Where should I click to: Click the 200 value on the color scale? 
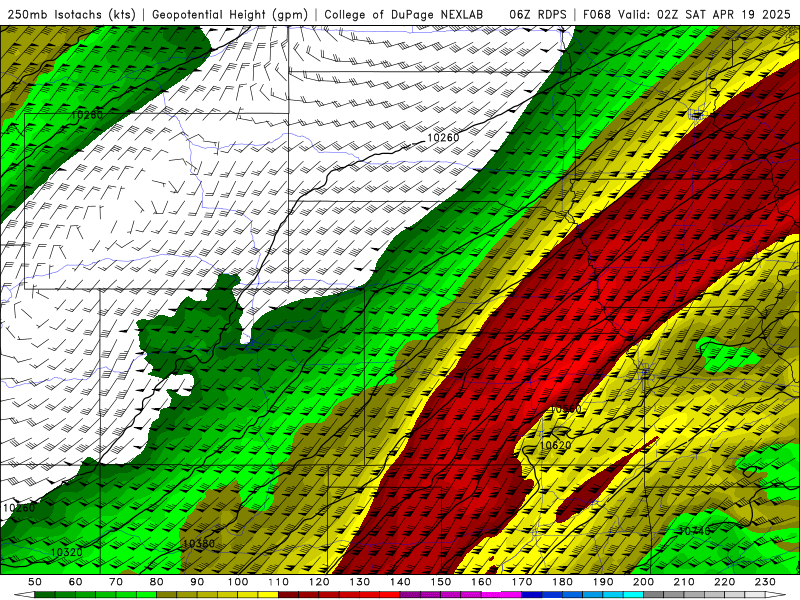pos(644,582)
